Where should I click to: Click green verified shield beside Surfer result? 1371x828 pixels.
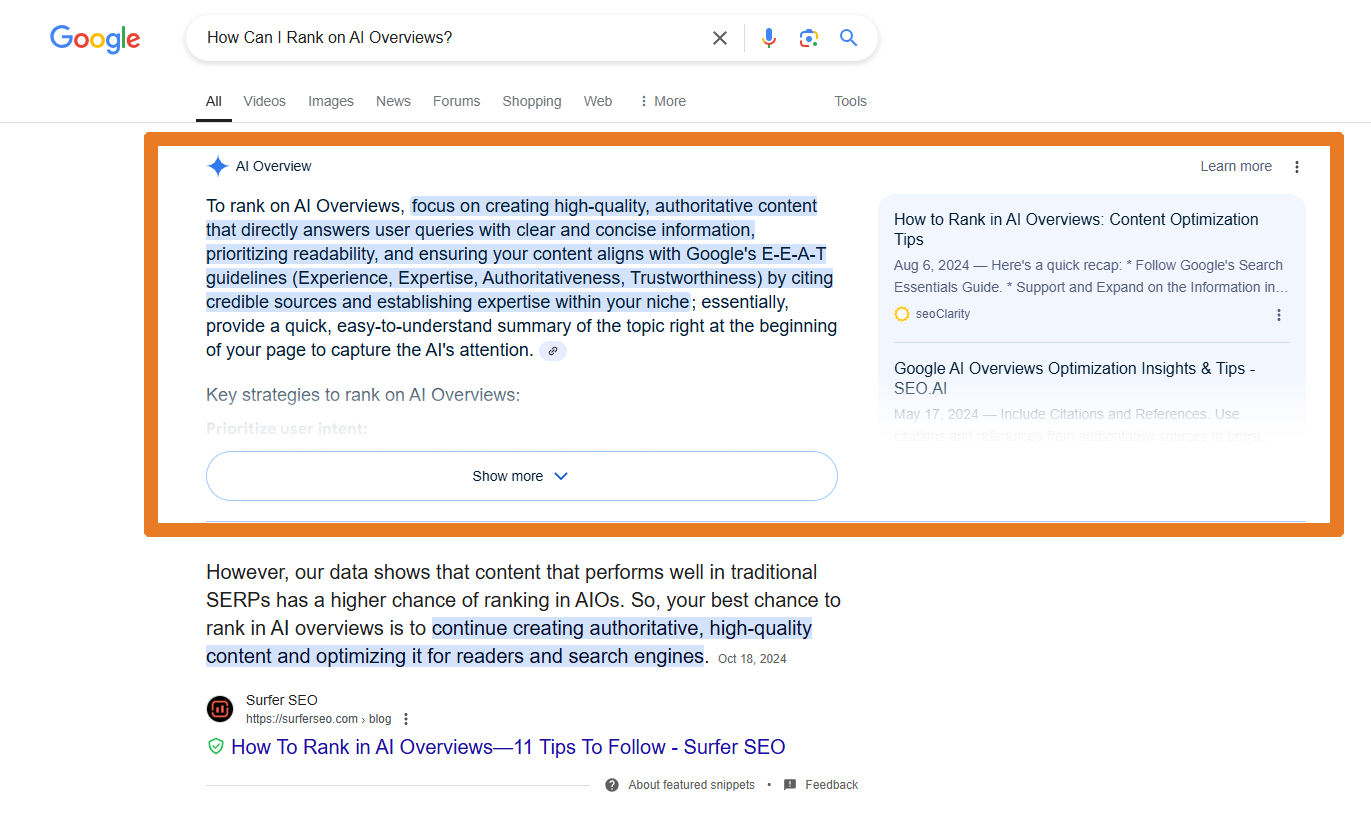point(215,747)
